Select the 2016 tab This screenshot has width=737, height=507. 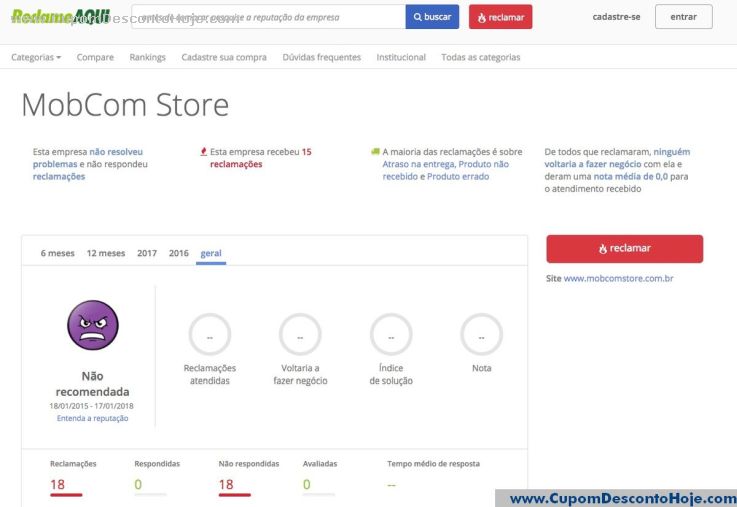[179, 253]
